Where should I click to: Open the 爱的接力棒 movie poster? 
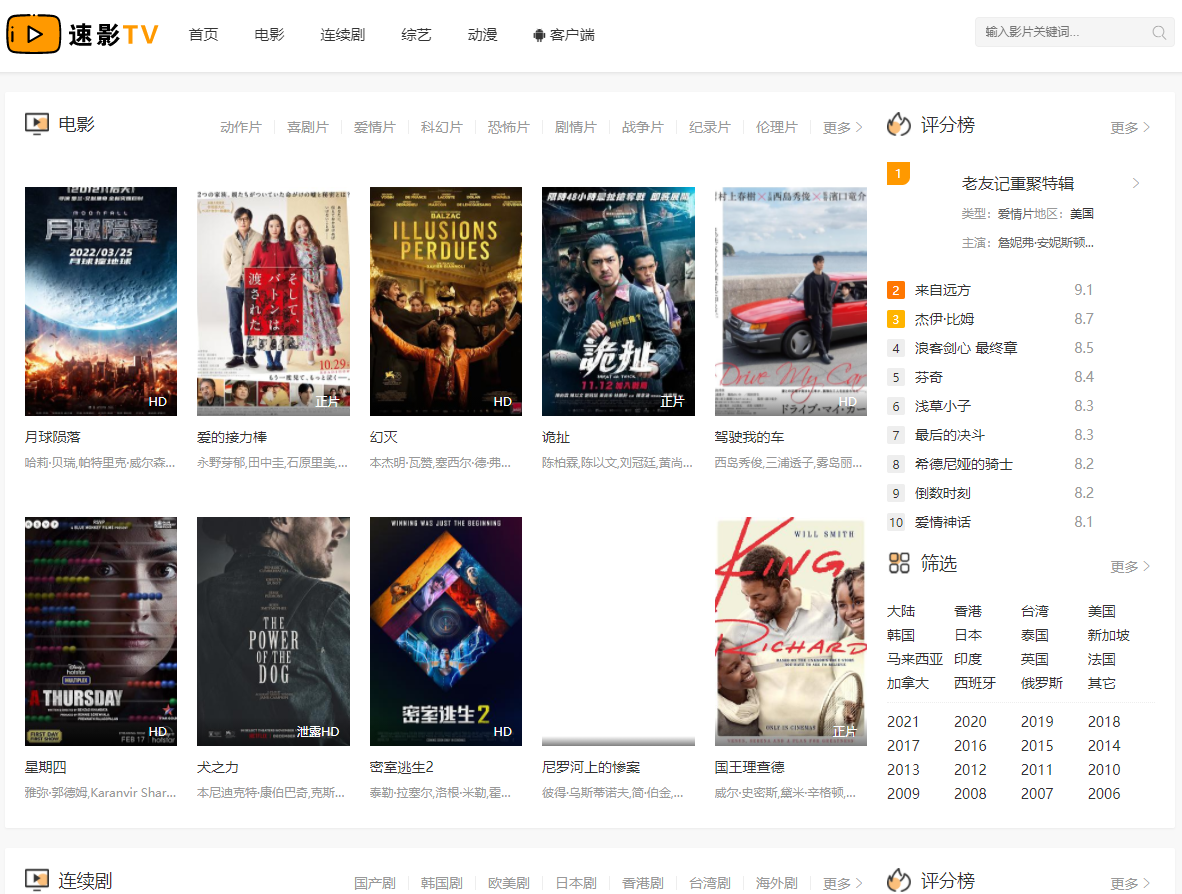pos(273,302)
